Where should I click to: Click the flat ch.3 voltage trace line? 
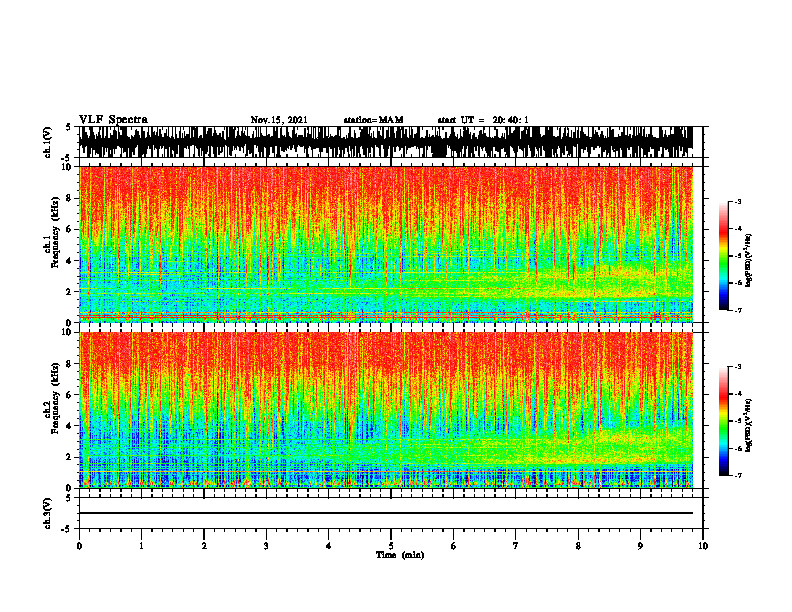point(386,513)
